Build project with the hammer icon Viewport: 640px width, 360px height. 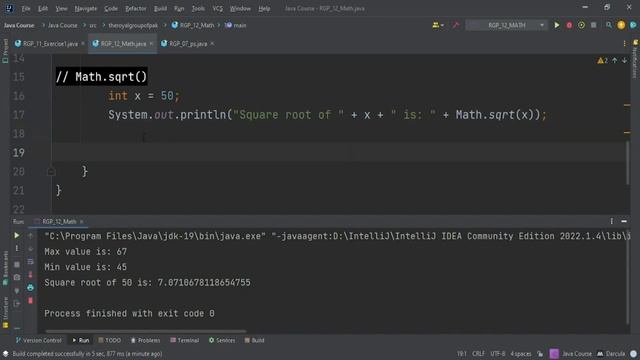456,25
